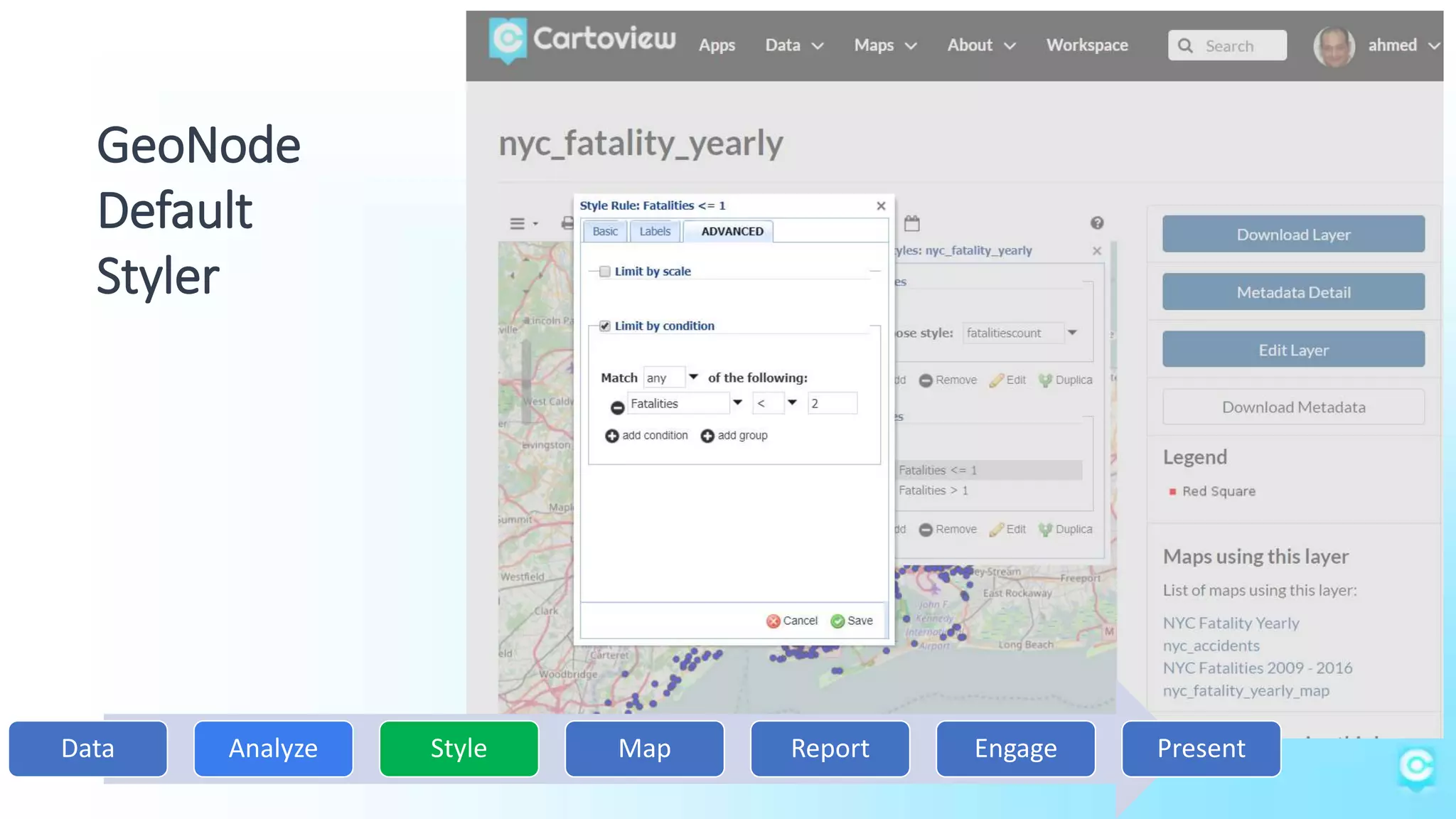Open the NYC Fatality Yearly map link
1456x819 pixels.
(1231, 623)
